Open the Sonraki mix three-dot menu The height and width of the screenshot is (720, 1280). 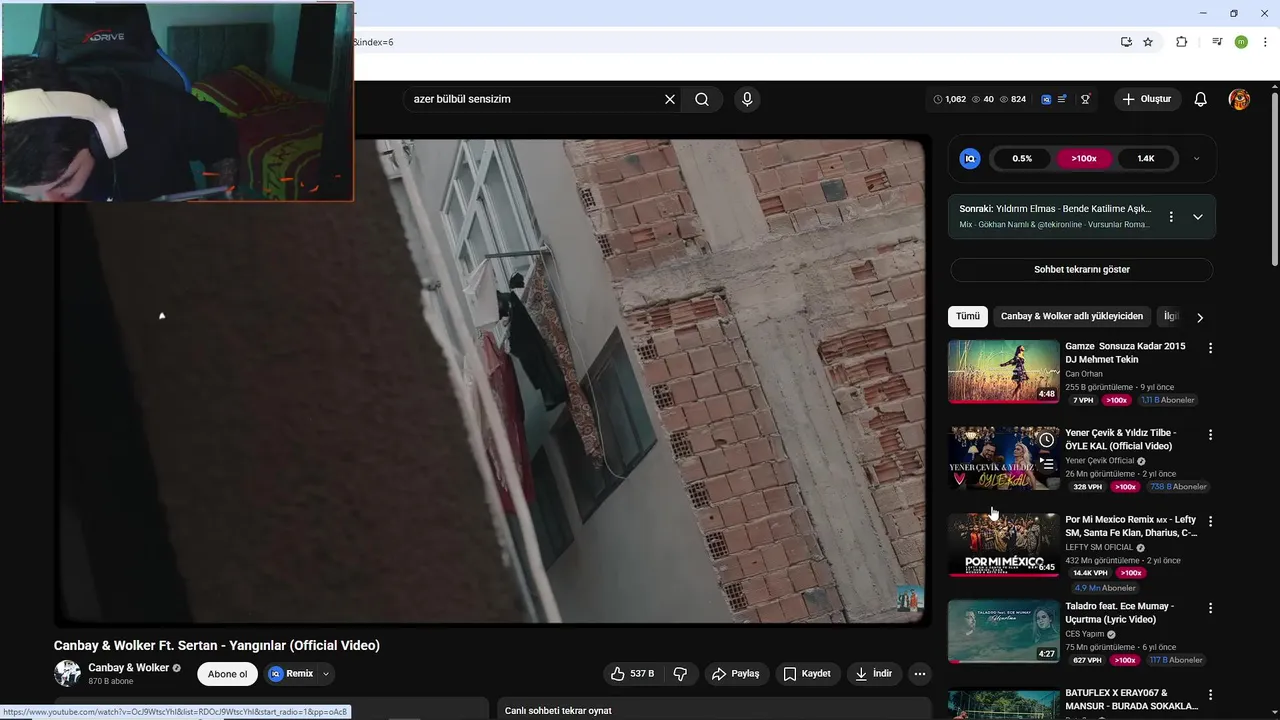pyautogui.click(x=1171, y=216)
